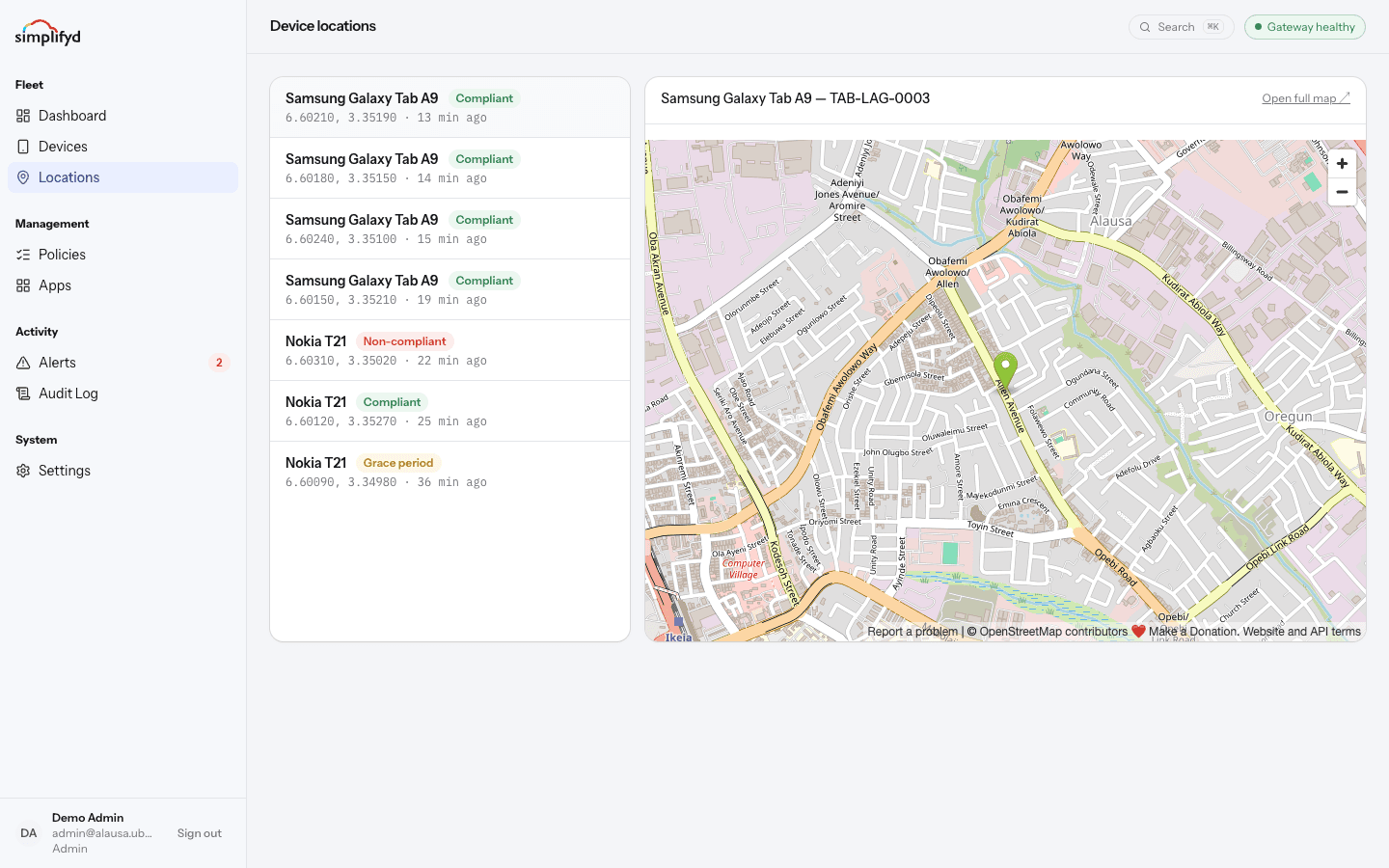The image size is (1389, 868).
Task: Zoom in the map with plus button
Action: pos(1342,164)
